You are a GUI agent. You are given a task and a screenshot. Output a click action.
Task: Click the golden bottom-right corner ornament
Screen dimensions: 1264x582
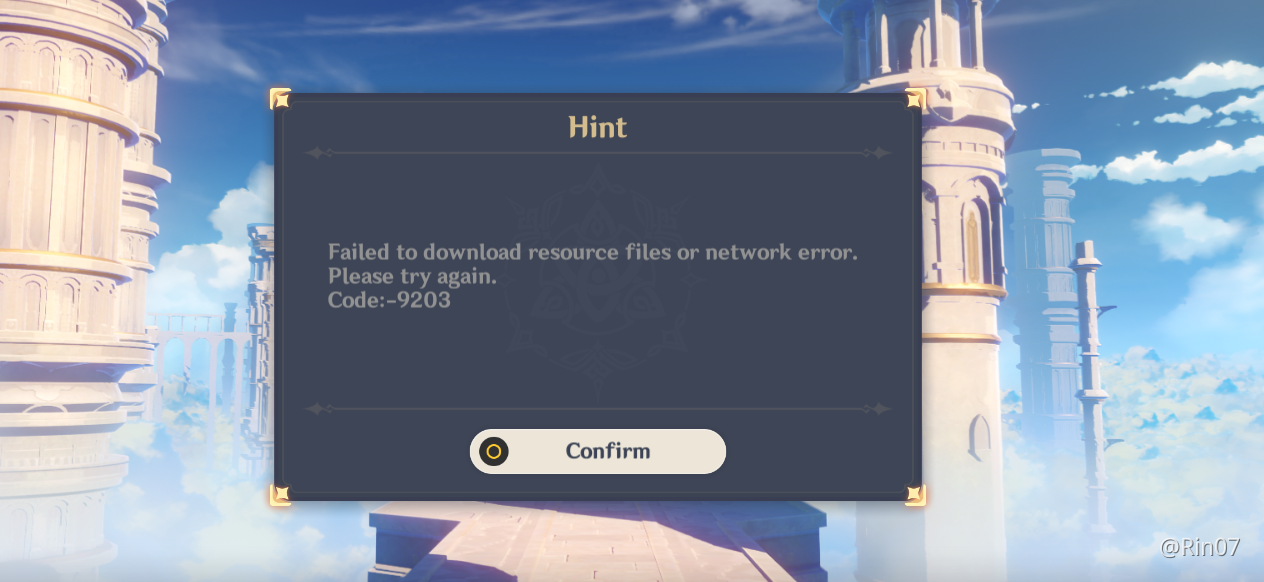click(915, 494)
